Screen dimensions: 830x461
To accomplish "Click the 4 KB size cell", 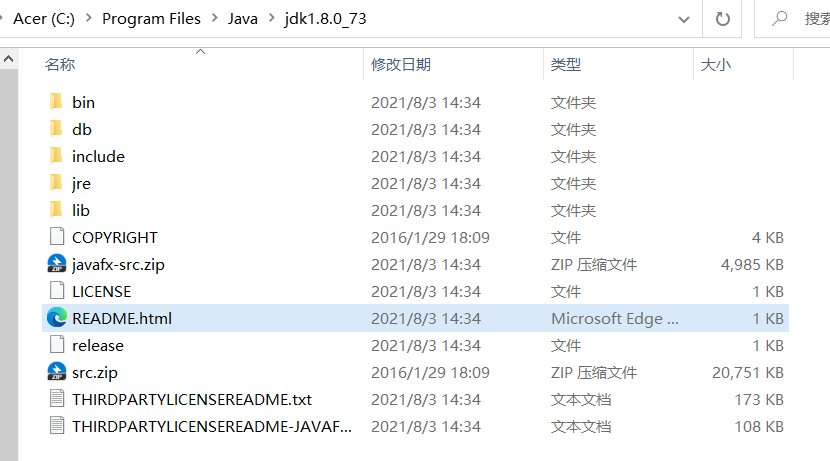I will point(768,237).
